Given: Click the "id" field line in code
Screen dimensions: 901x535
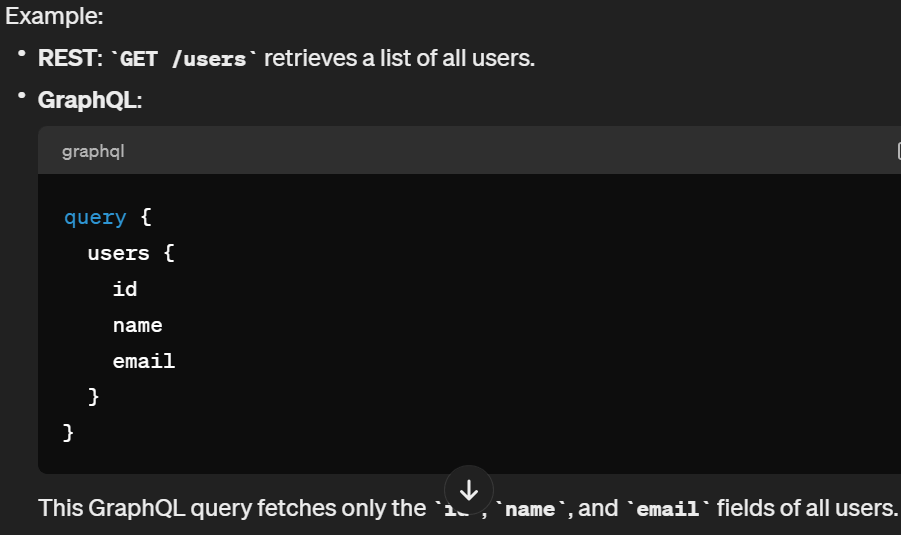Looking at the screenshot, I should tap(125, 289).
